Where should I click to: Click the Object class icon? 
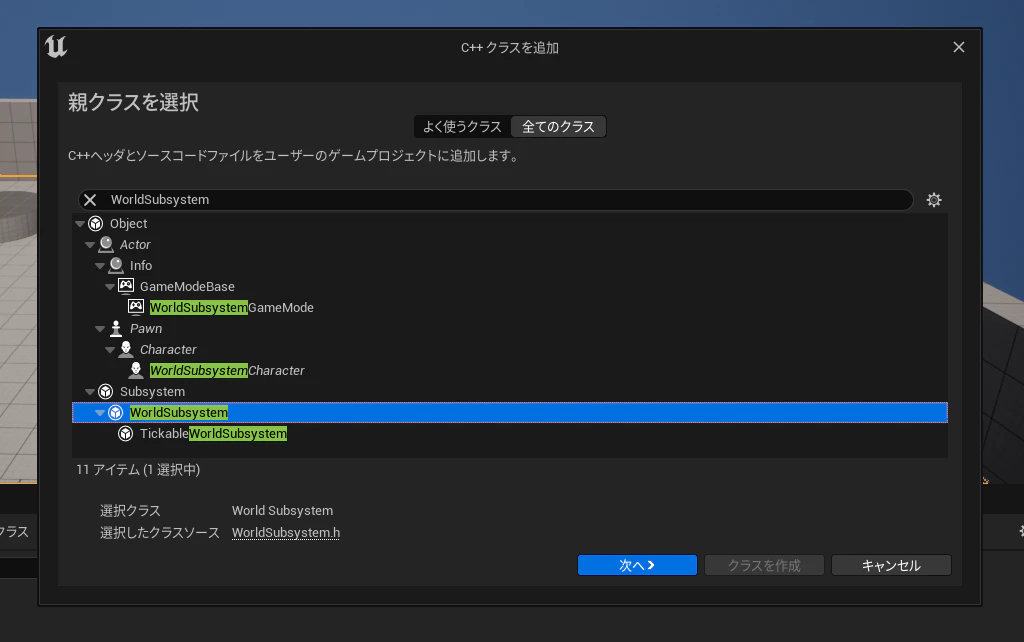95,223
